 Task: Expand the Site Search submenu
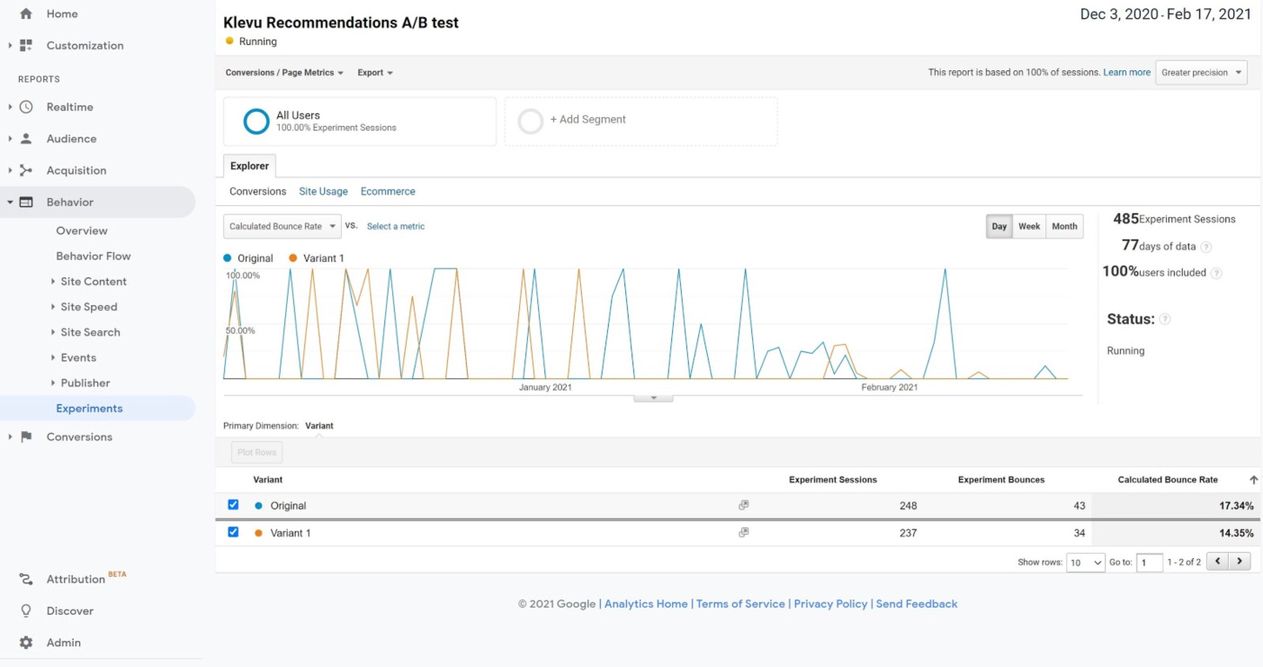[x=53, y=332]
